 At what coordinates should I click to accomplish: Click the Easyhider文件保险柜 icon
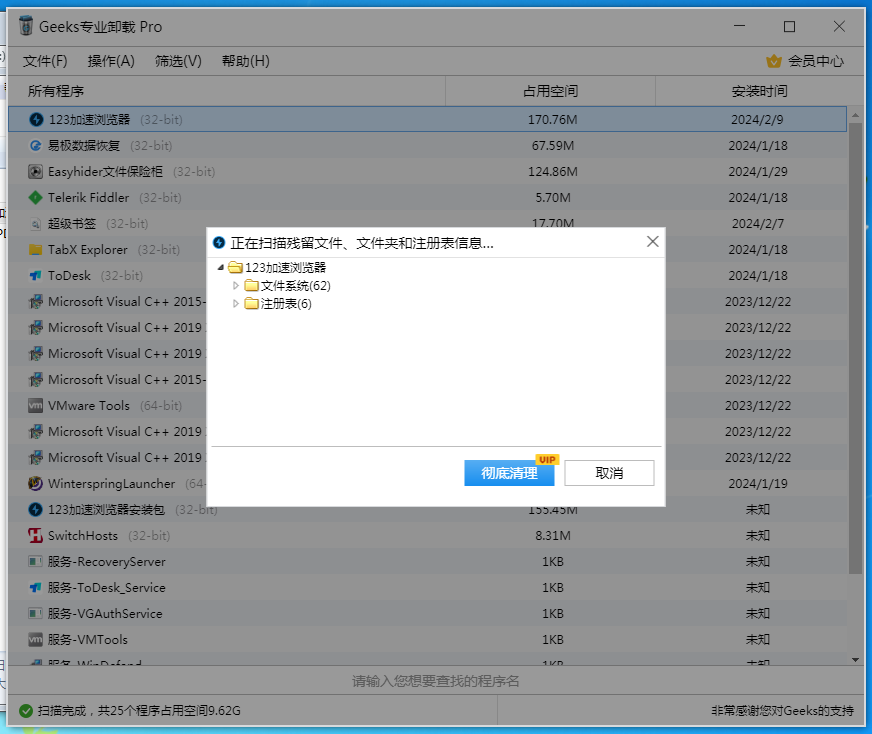tap(36, 172)
